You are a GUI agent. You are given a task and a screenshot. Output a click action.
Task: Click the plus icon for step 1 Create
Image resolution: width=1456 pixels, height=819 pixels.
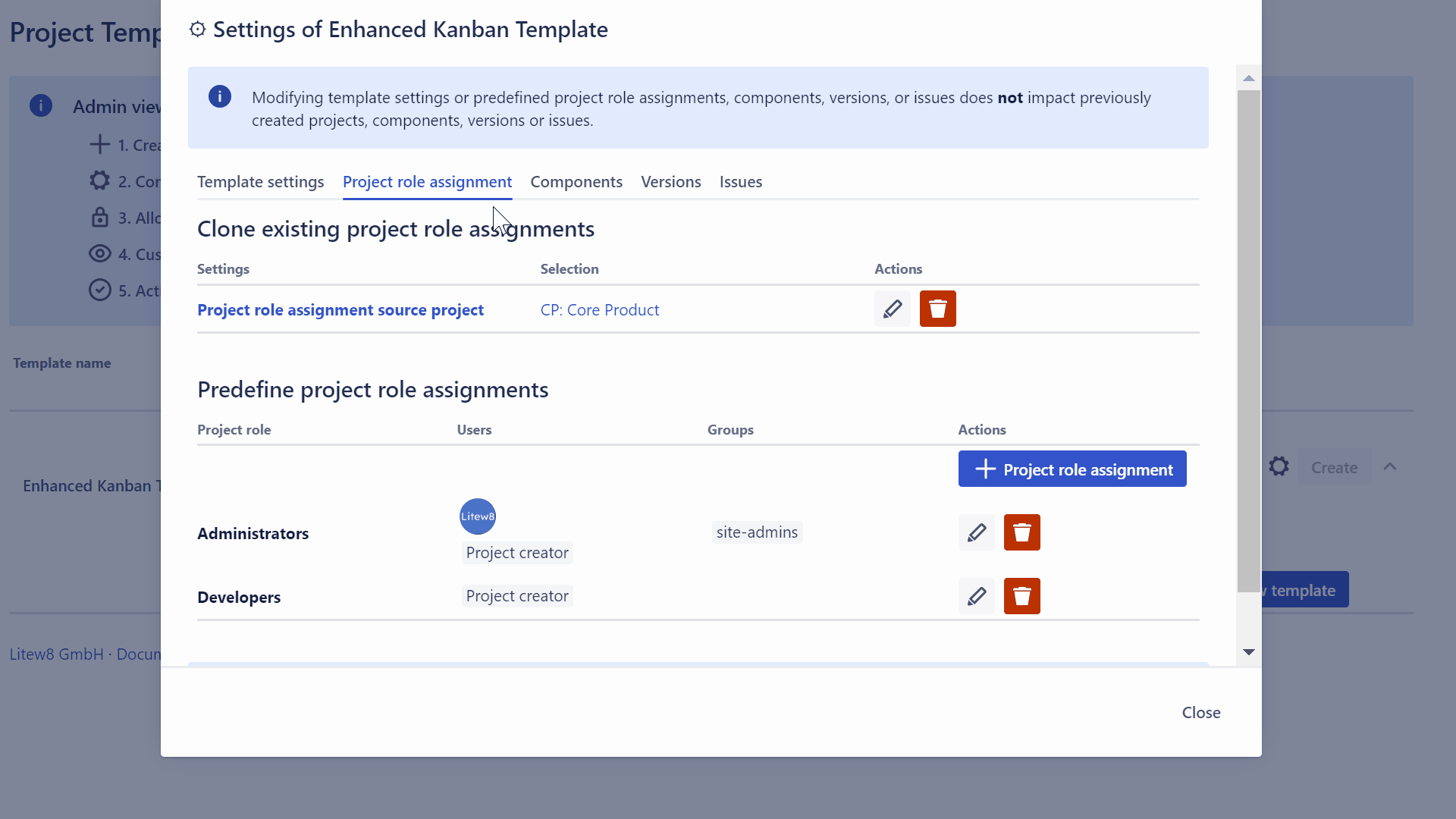pos(101,144)
